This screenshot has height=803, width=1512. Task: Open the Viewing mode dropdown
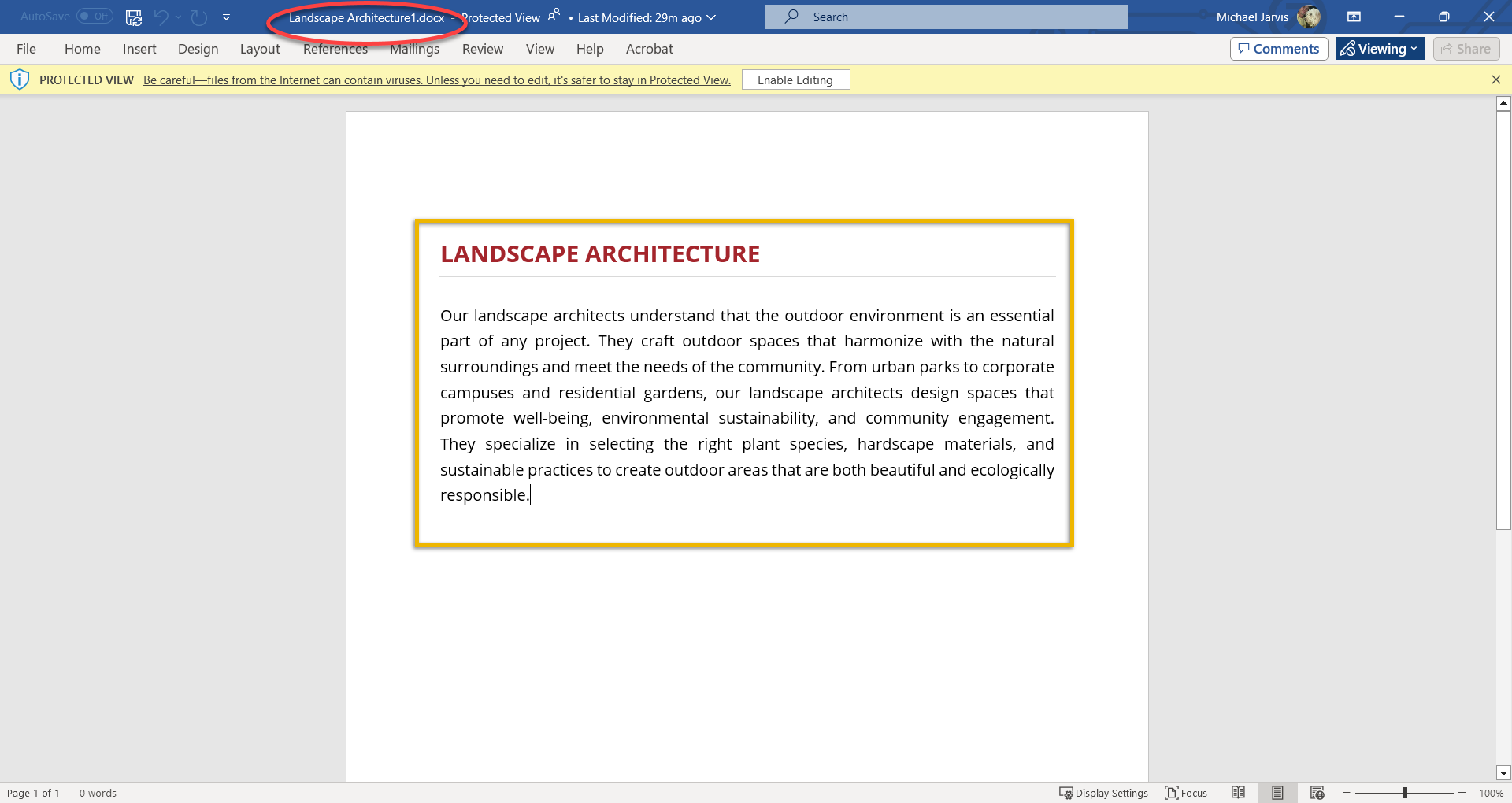(1380, 49)
